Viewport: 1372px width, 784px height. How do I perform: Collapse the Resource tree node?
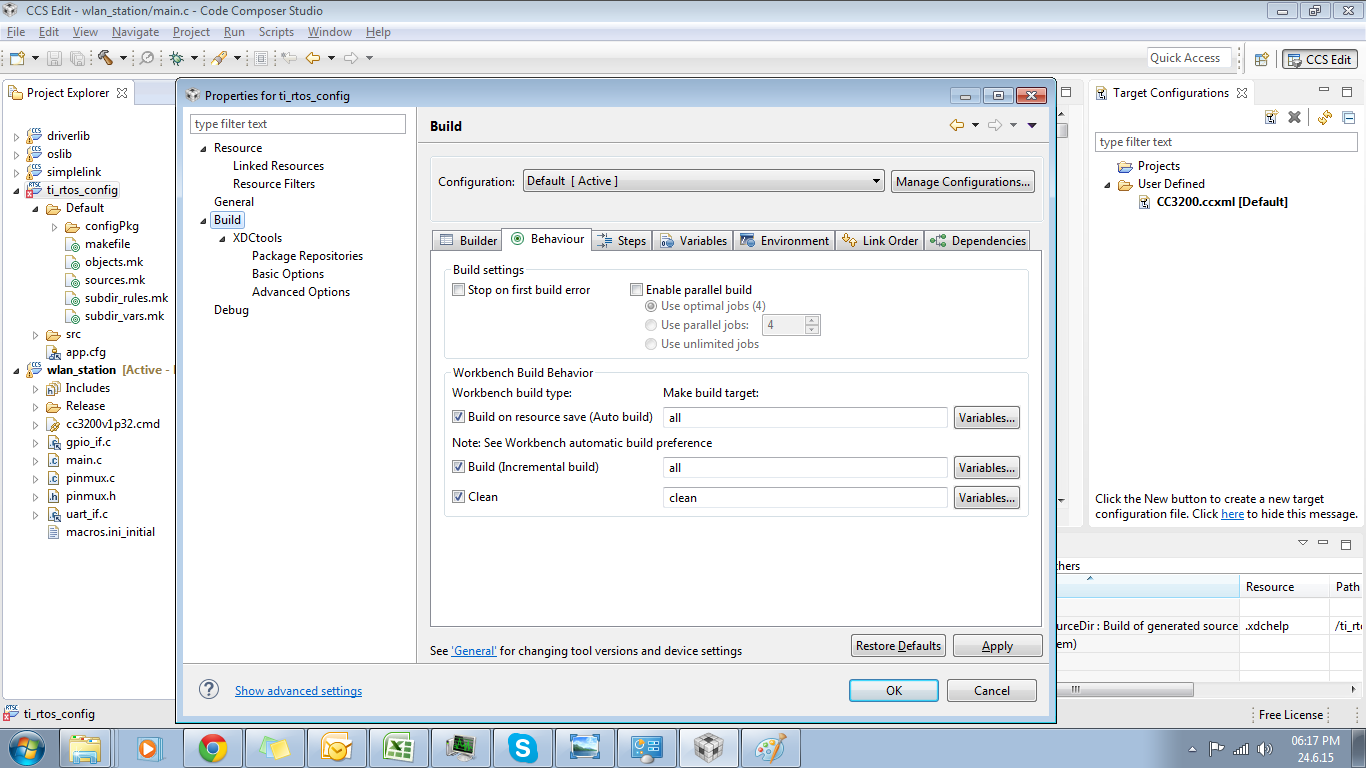[204, 148]
